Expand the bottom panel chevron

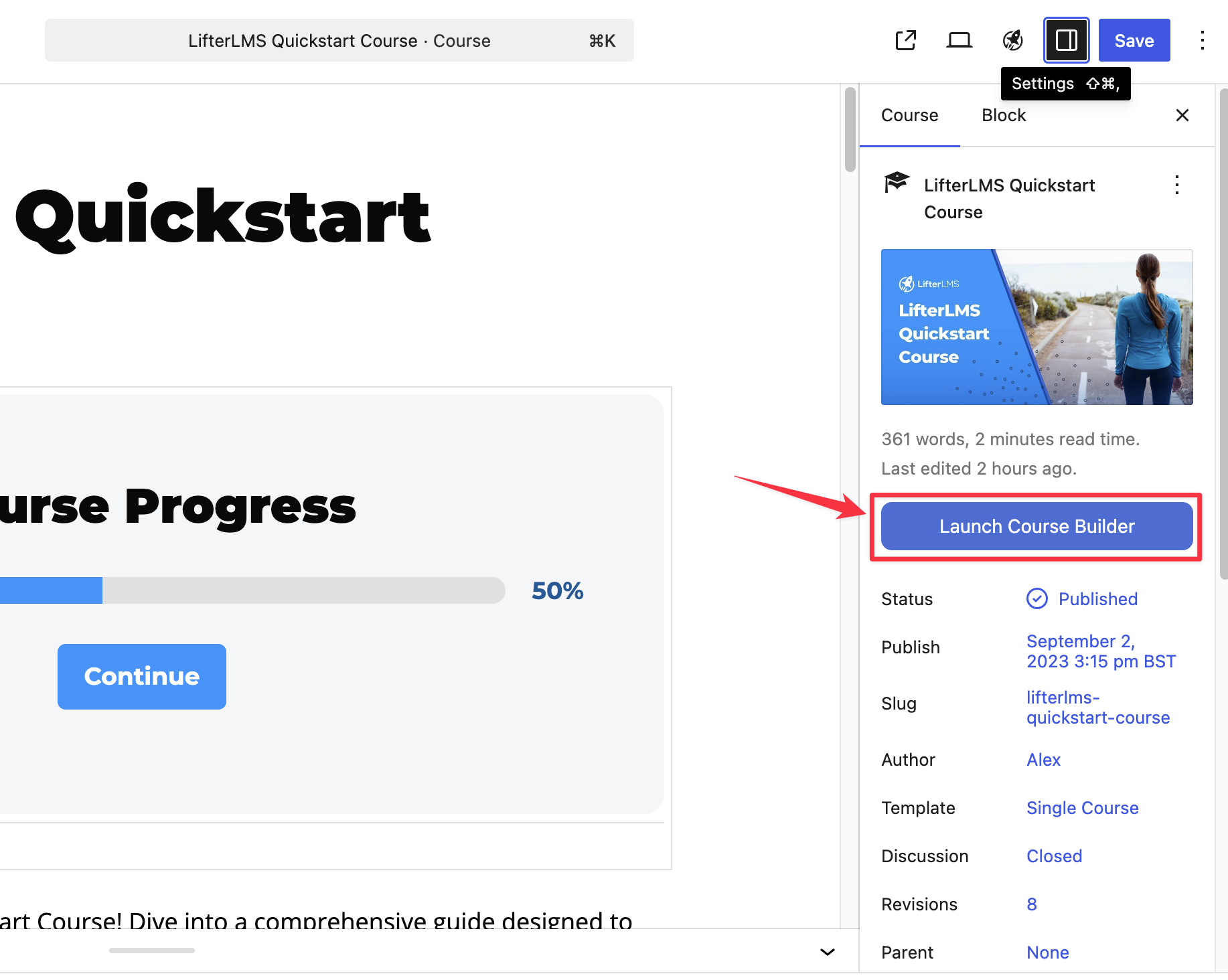pyautogui.click(x=828, y=952)
